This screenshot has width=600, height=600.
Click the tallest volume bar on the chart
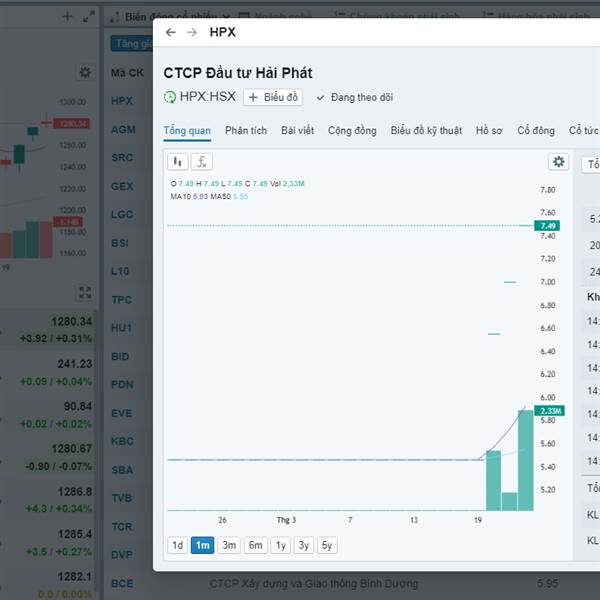525,460
